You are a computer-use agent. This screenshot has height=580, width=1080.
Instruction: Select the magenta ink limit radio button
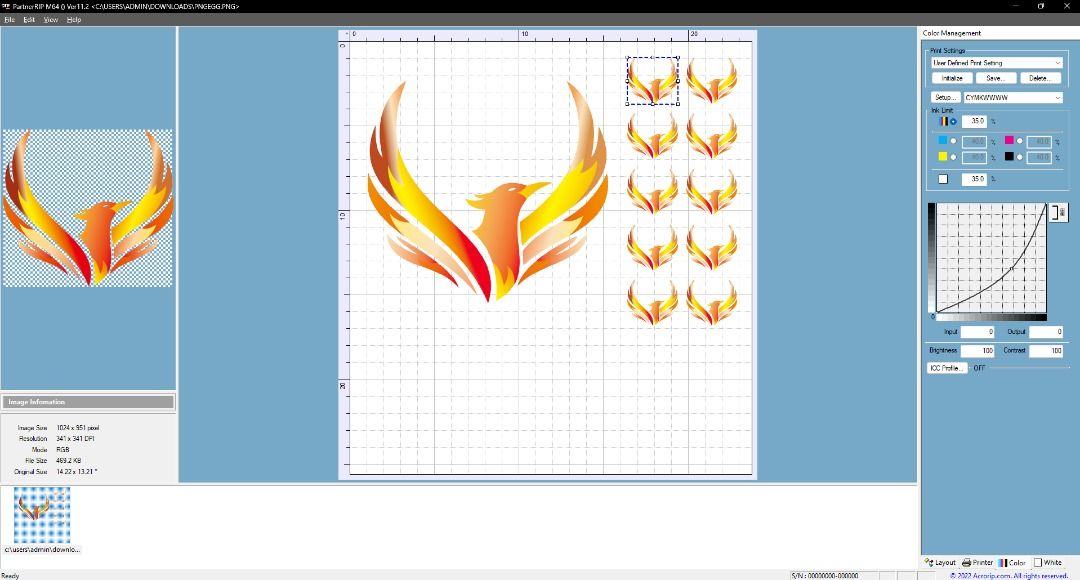(1020, 141)
